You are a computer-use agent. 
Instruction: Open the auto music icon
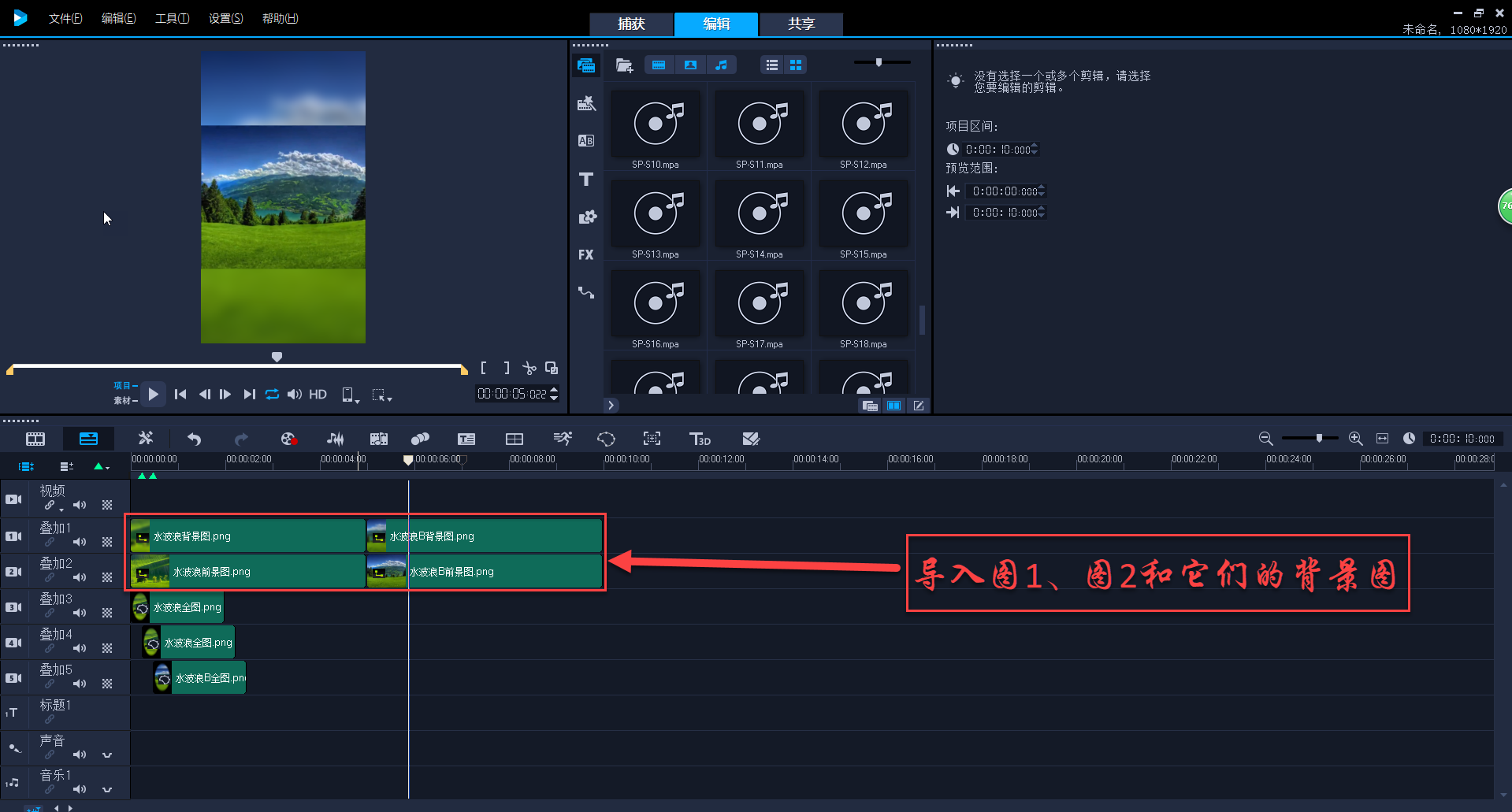coord(379,439)
